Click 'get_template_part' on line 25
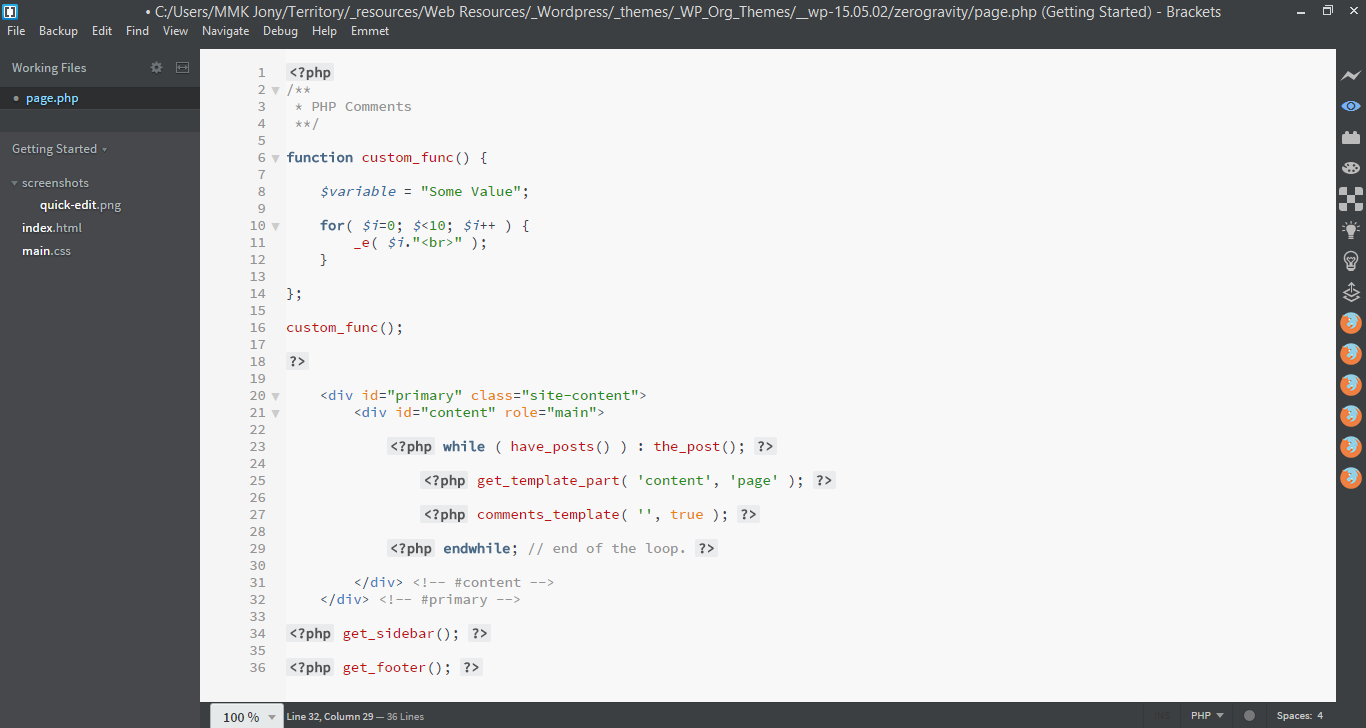Viewport: 1366px width, 728px height. tap(548, 480)
